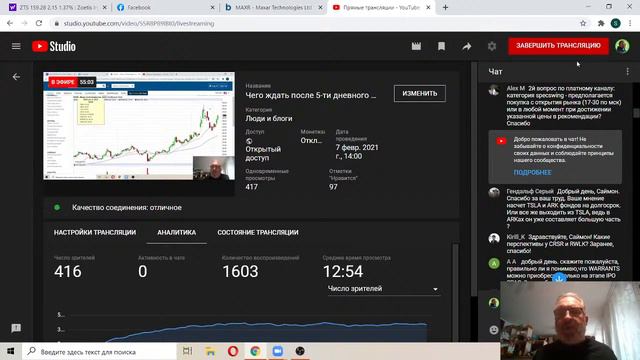Open File Explorer from the taskbar

[x=210, y=351]
